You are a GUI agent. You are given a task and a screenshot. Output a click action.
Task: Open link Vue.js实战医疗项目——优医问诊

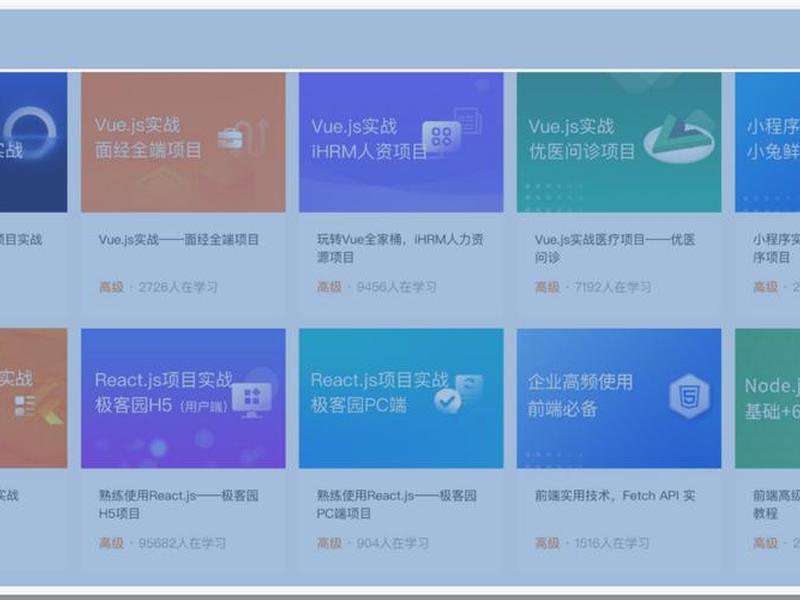(615, 248)
